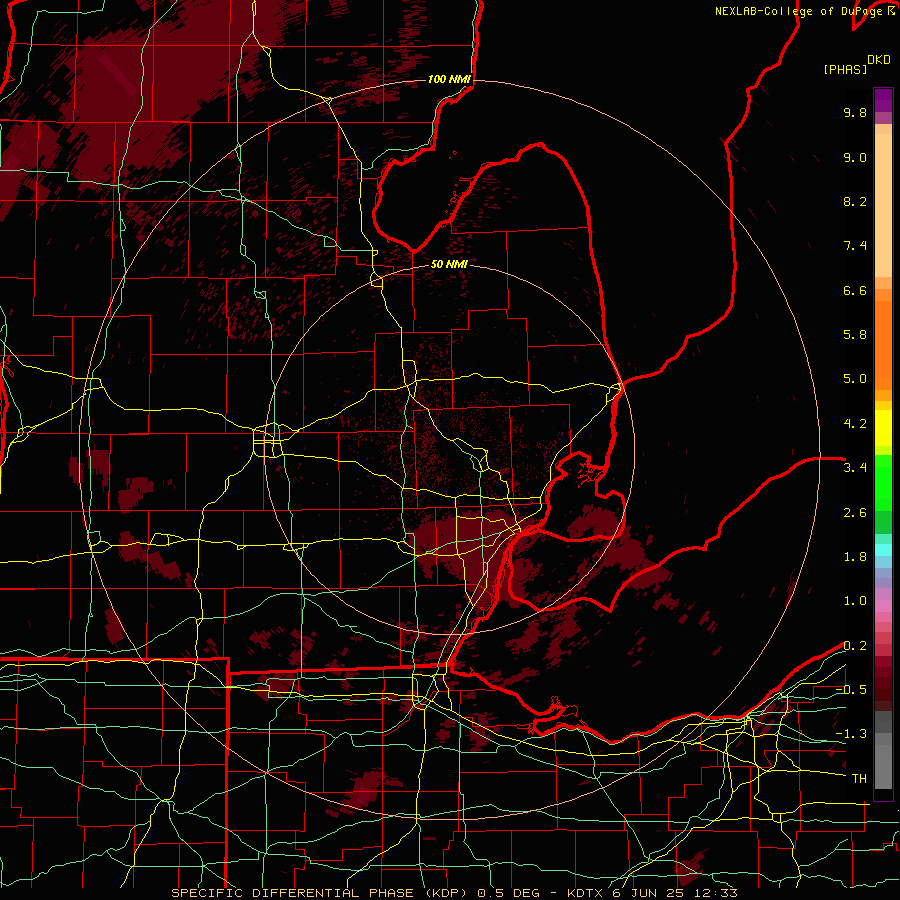The image size is (900, 900).
Task: Pick the purple top segment of color bar
Action: click(883, 101)
